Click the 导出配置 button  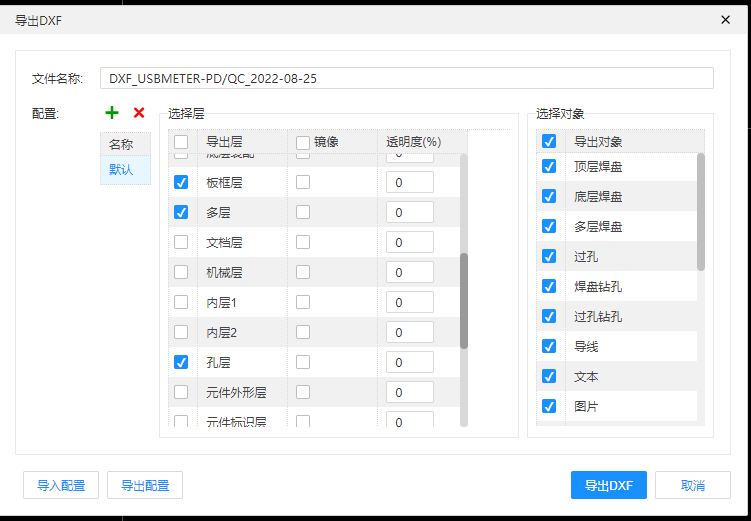(x=145, y=485)
